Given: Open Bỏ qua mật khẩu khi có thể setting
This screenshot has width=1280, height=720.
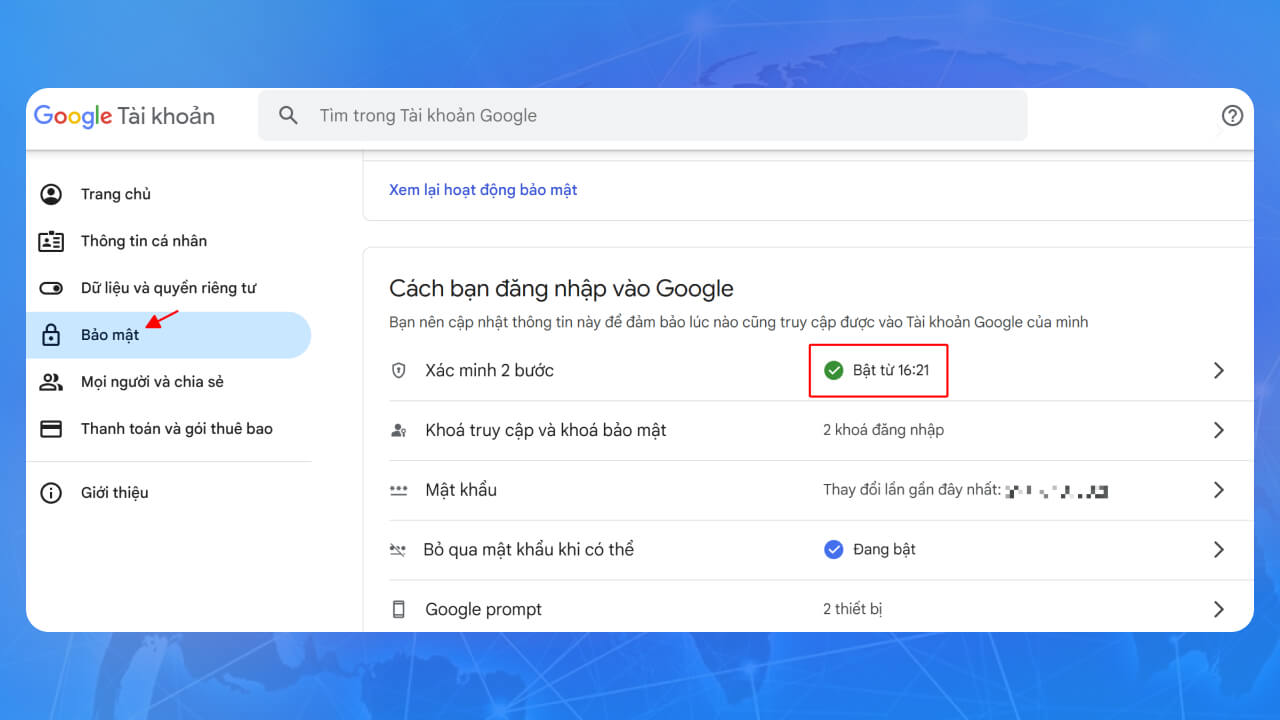Looking at the screenshot, I should pyautogui.click(x=821, y=550).
